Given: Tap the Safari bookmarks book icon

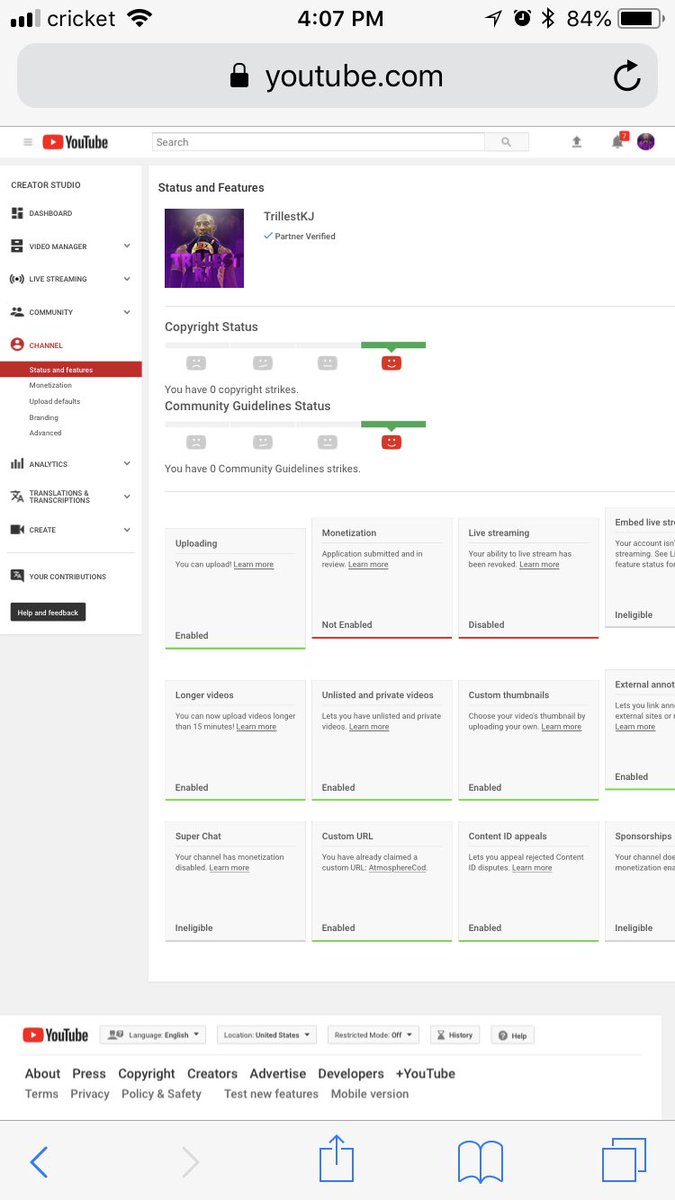Looking at the screenshot, I should coord(480,1162).
